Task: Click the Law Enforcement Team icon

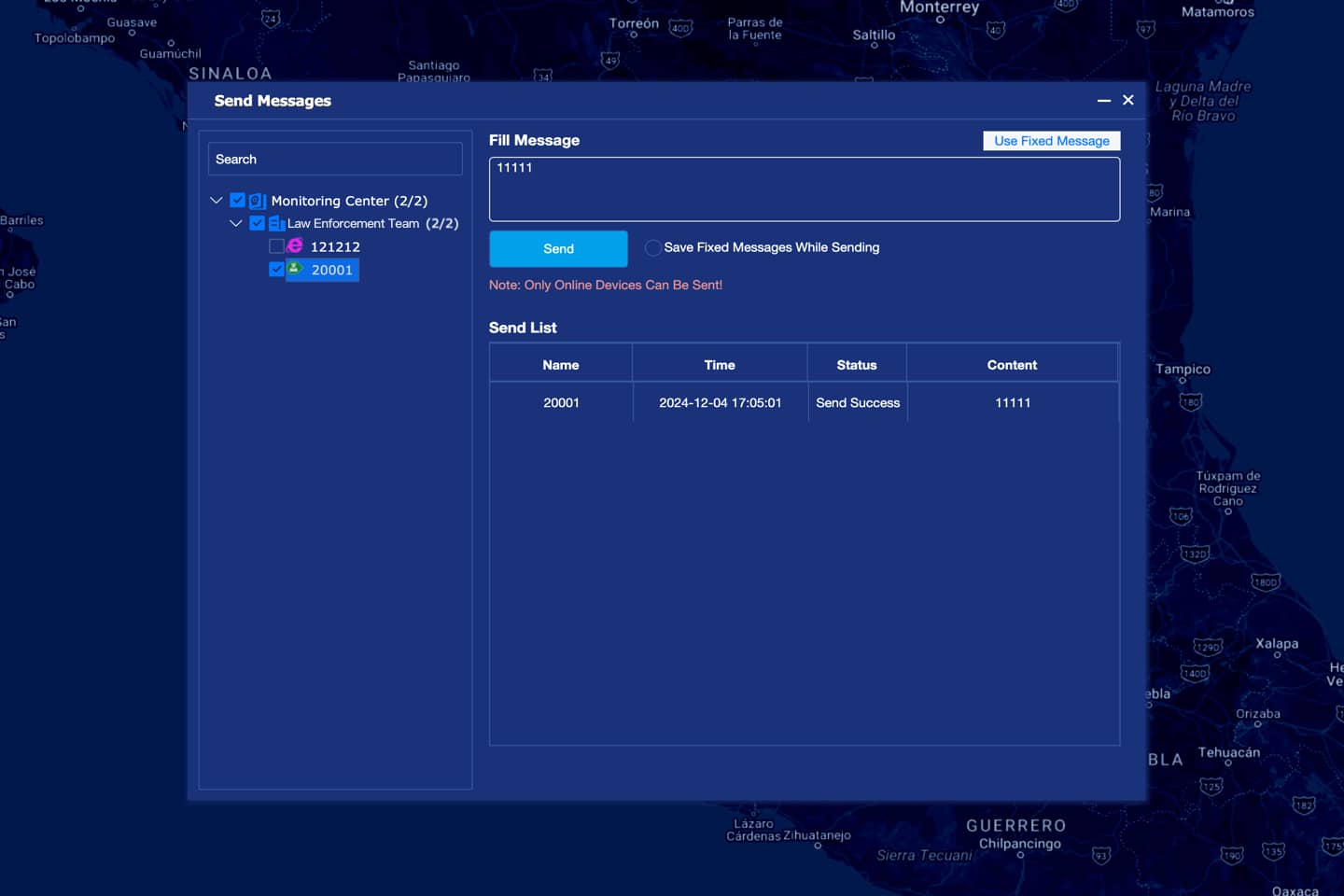Action: click(x=276, y=224)
